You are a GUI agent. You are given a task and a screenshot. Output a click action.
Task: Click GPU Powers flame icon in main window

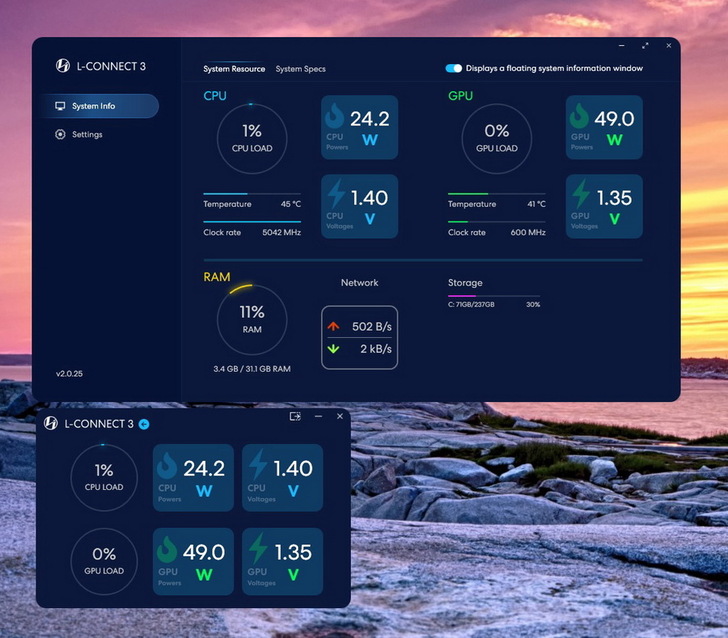click(579, 115)
